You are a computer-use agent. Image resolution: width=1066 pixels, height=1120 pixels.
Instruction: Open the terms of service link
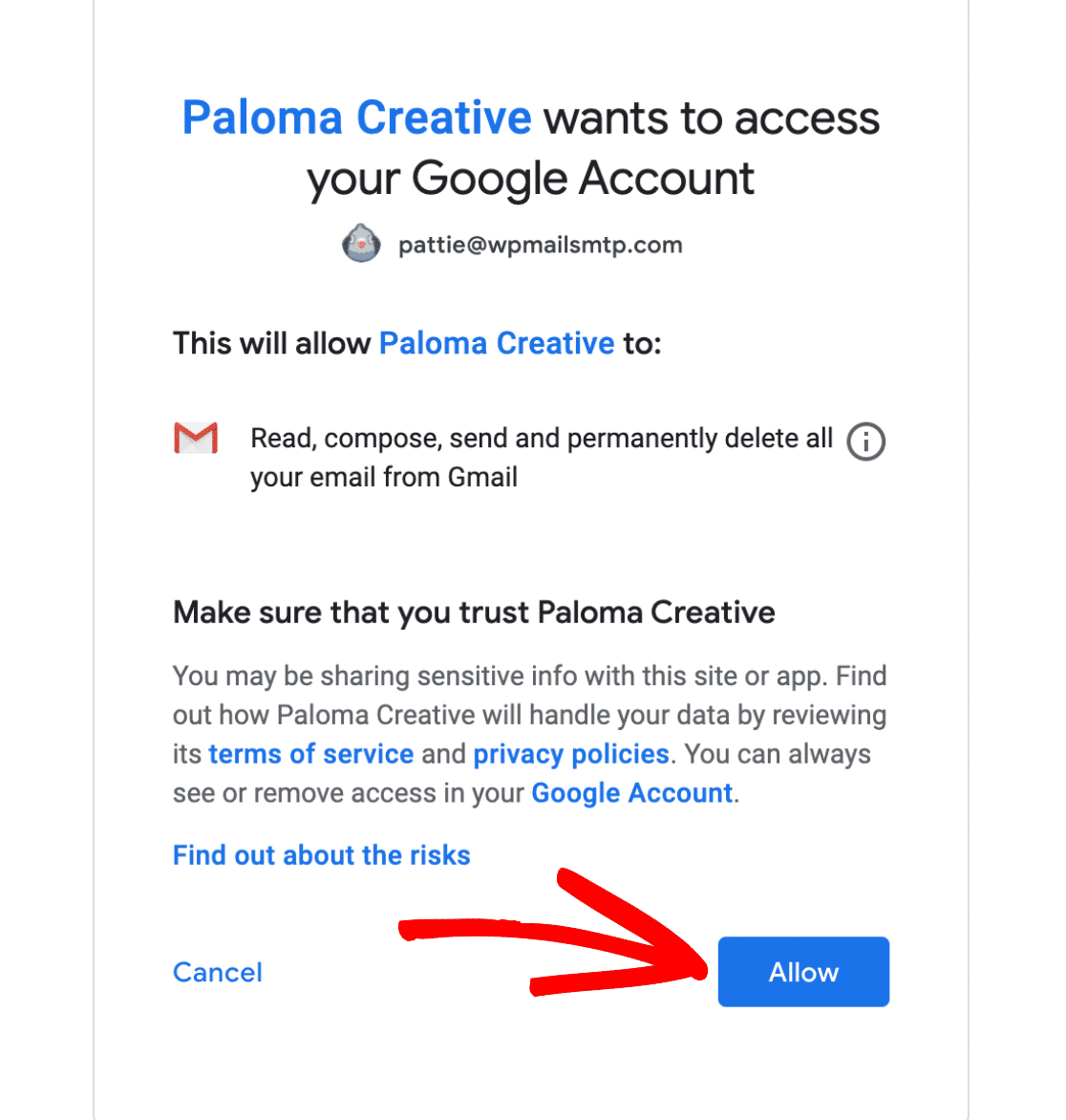tap(310, 754)
